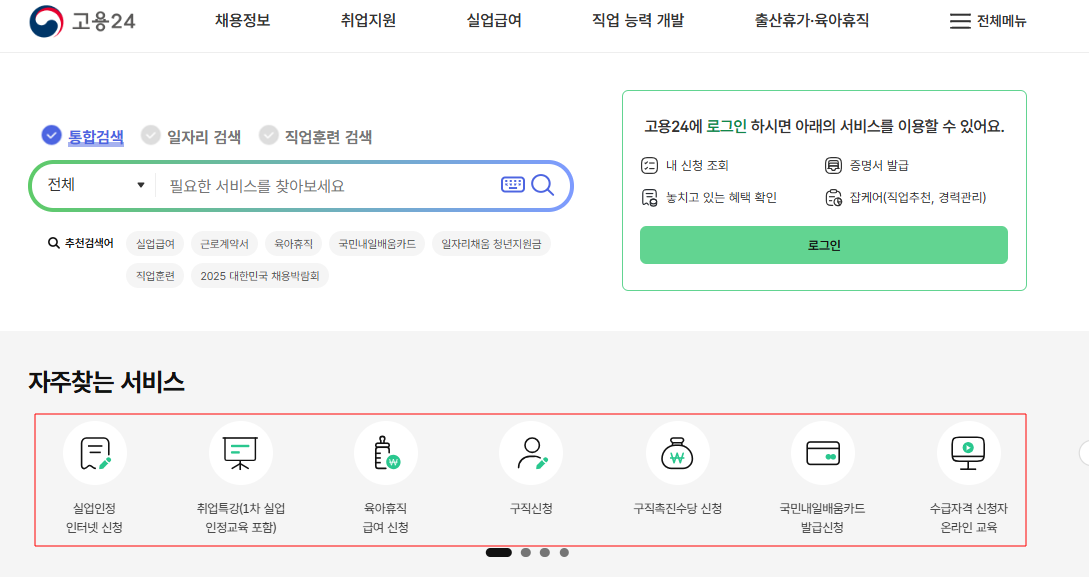Click the 증명서 발급 text

(x=879, y=165)
